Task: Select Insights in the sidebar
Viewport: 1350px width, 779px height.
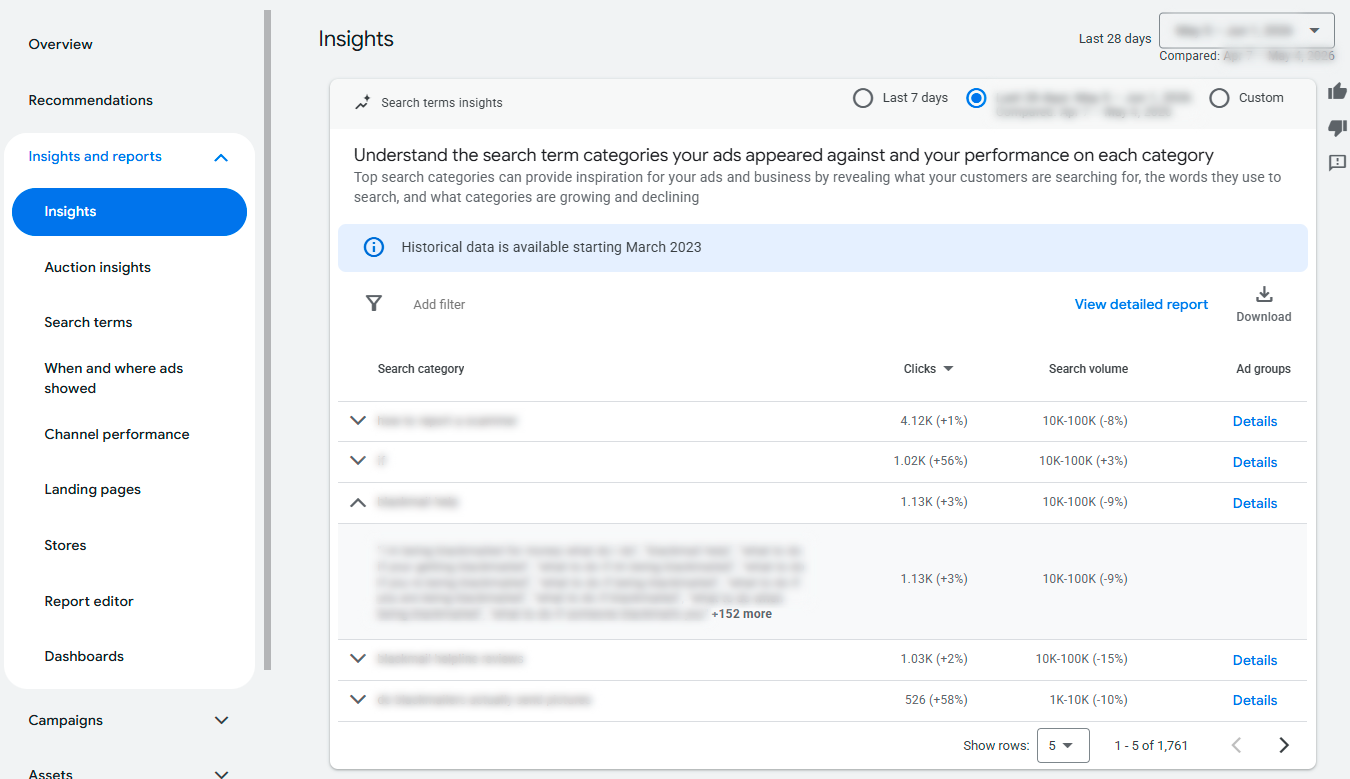Action: coord(129,212)
